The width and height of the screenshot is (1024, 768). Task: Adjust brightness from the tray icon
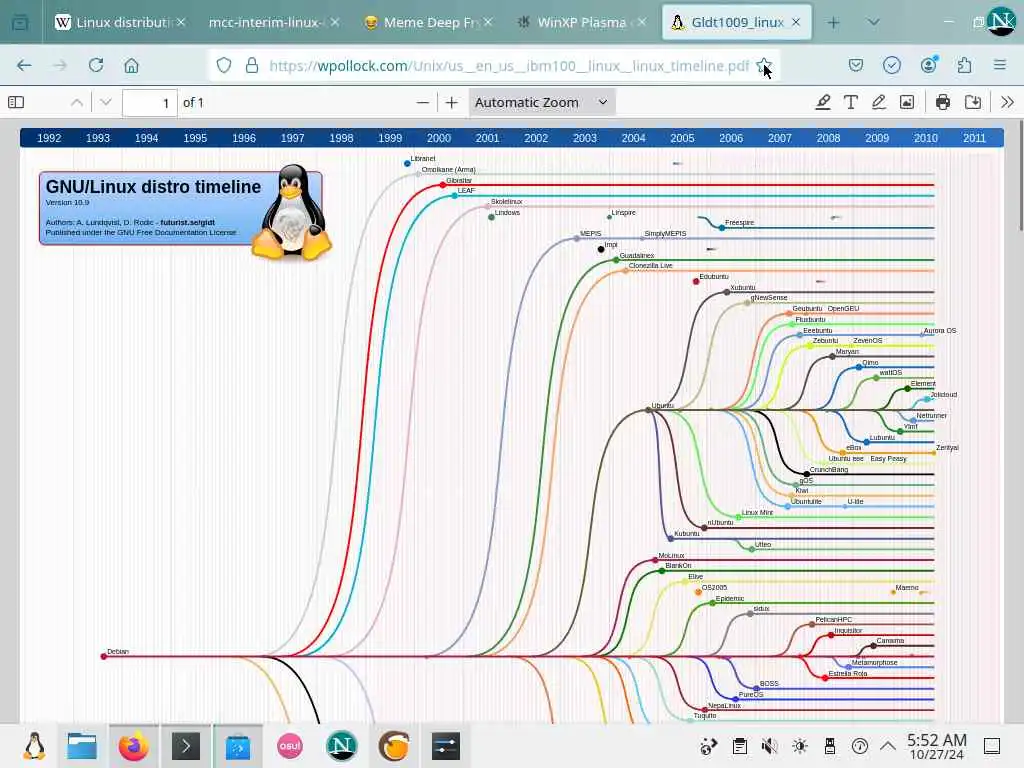click(x=799, y=746)
